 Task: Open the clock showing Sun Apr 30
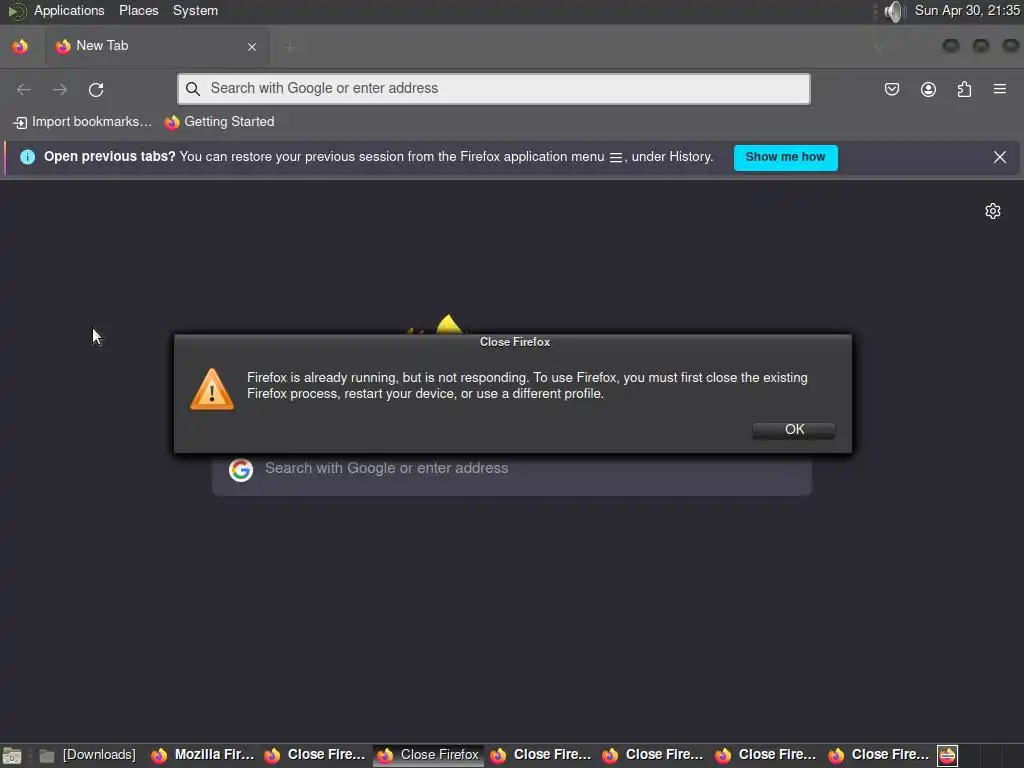click(967, 11)
